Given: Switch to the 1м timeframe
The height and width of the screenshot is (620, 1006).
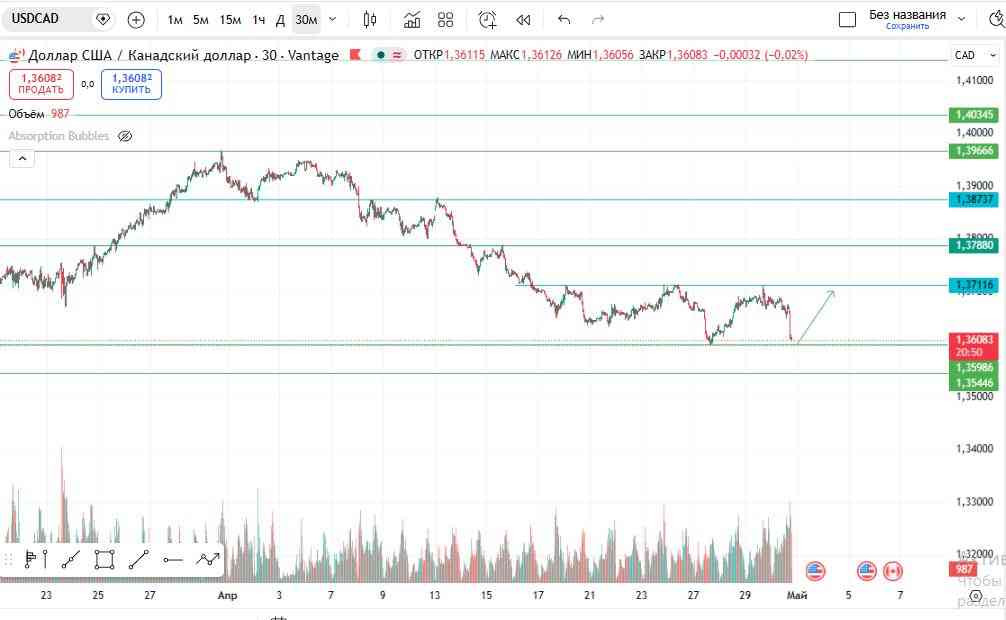Looking at the screenshot, I should coord(175,20).
